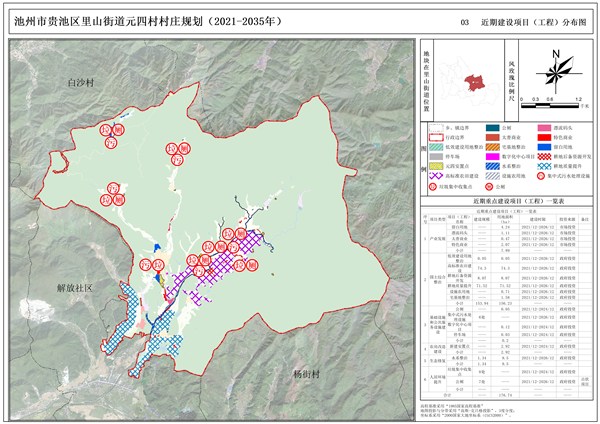Click the north arrow compass rose
Image resolution: width=600 pixels, height=424 pixels.
[x=555, y=72]
